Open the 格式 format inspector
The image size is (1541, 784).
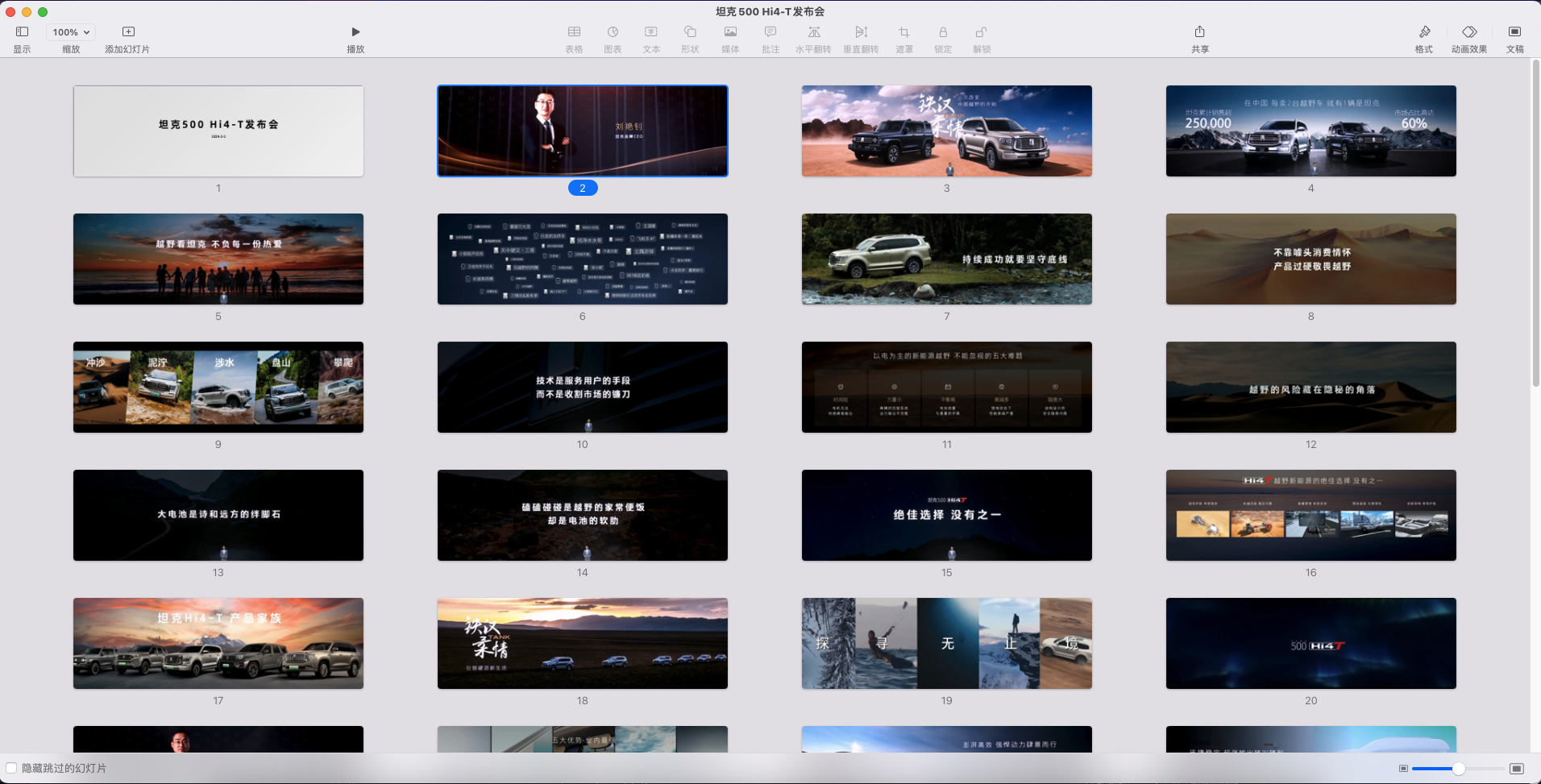click(1424, 32)
